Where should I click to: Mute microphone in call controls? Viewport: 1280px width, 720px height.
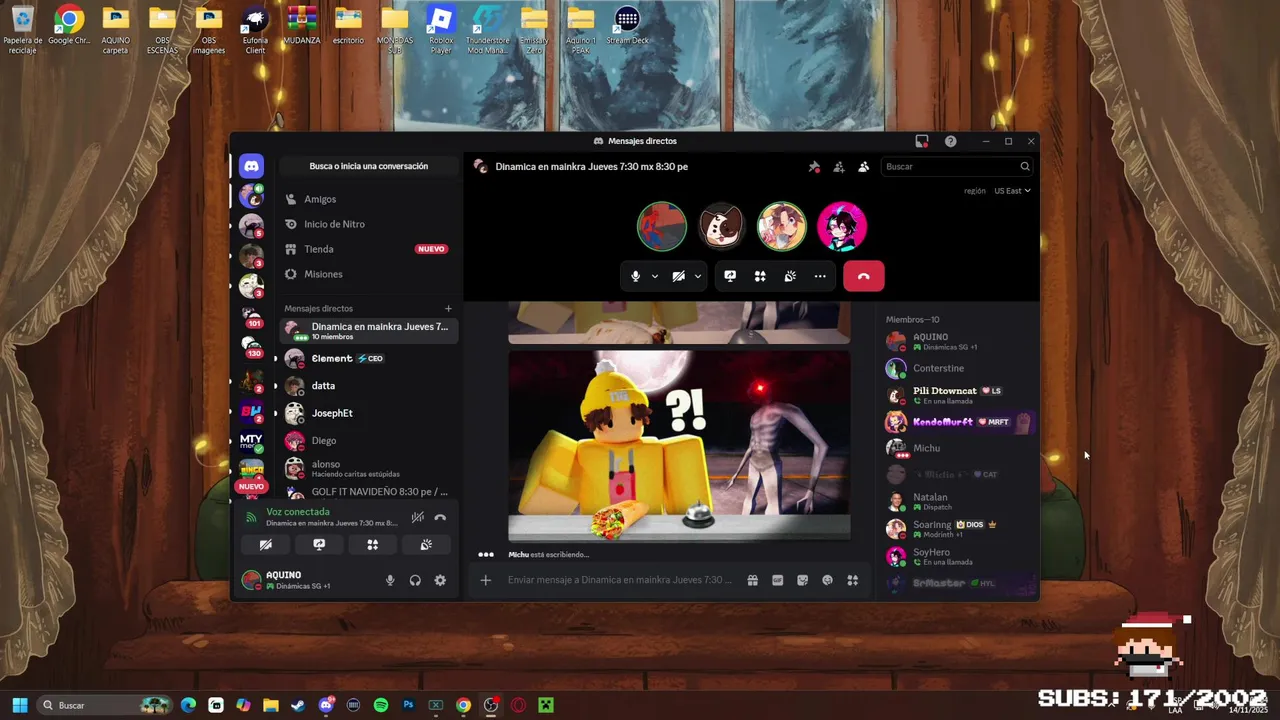[635, 276]
